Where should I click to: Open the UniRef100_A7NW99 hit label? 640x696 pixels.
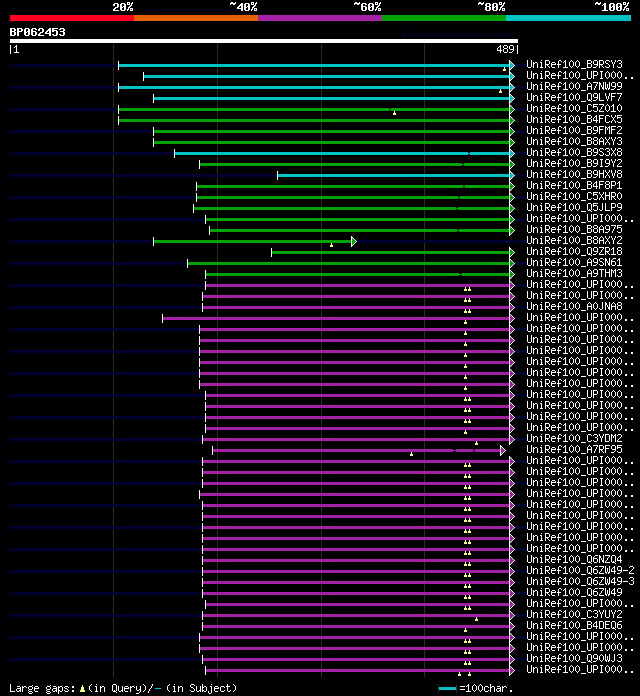coord(574,87)
